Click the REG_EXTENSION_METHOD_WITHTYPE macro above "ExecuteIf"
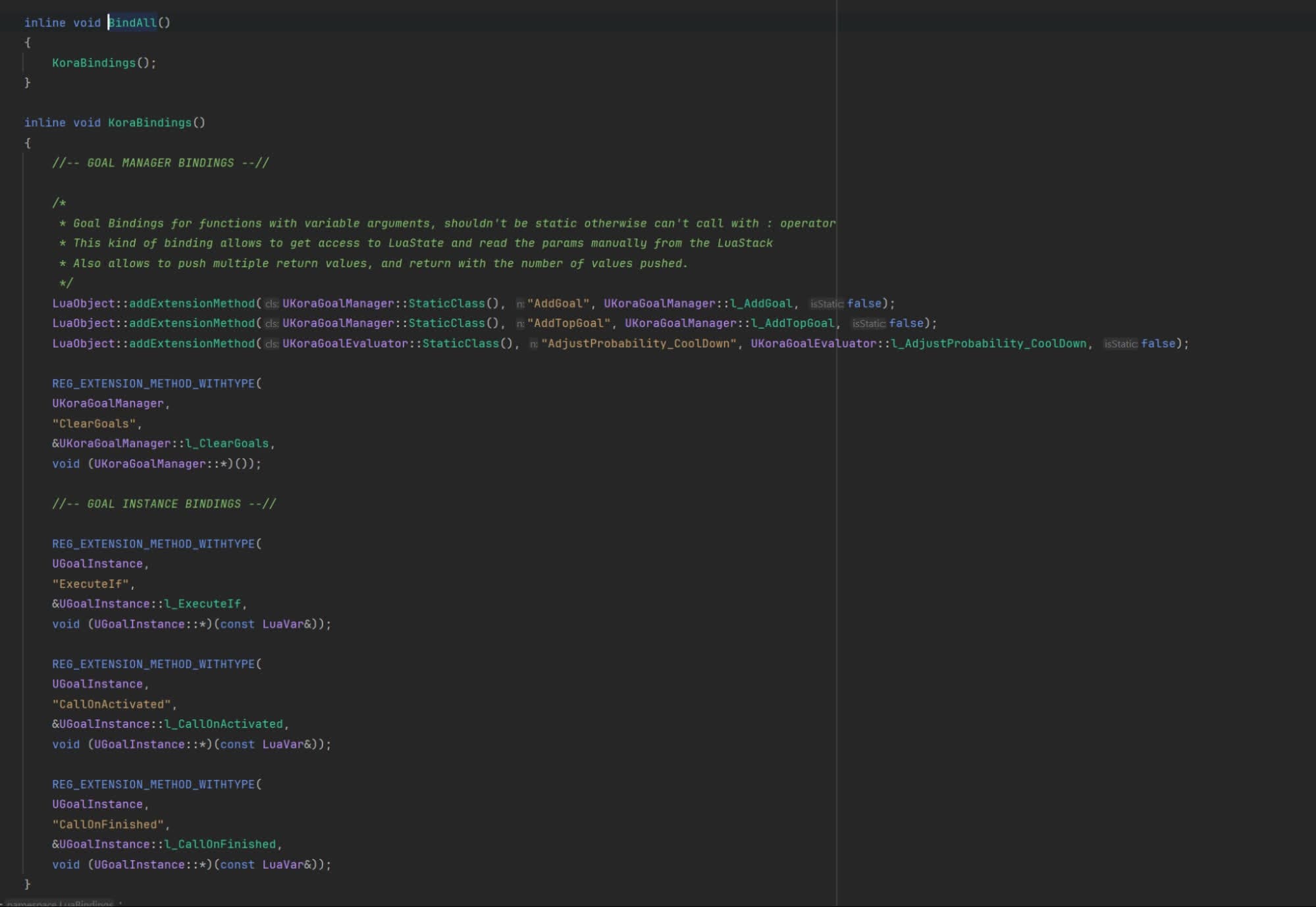The image size is (1316, 907). (153, 544)
